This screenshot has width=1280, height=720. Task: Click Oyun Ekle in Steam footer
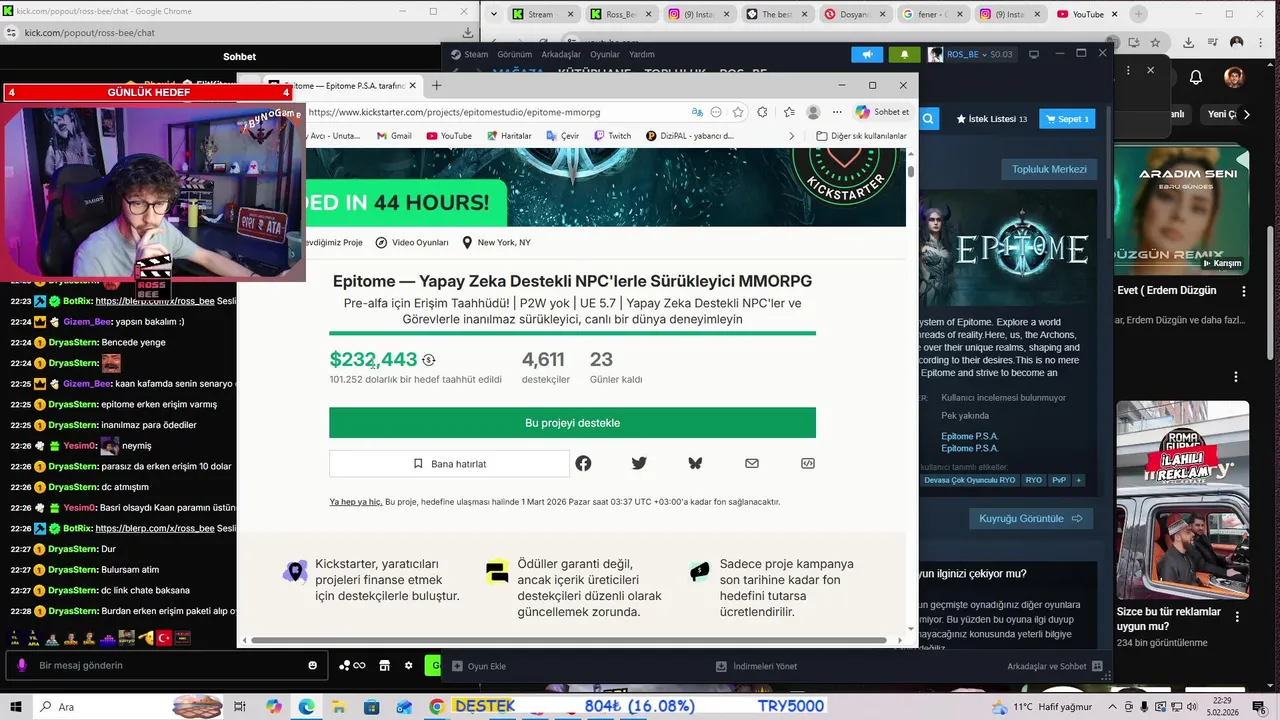pos(479,666)
